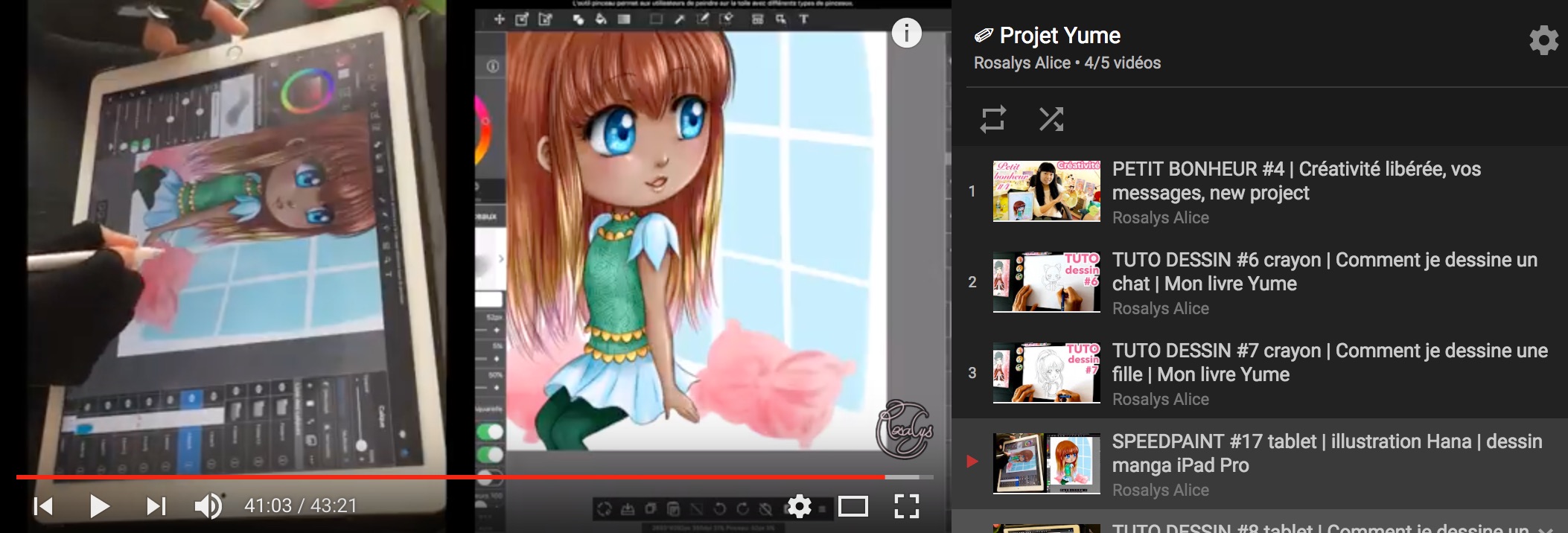Skip to the previous video
The height and width of the screenshot is (533, 1568).
tap(44, 507)
